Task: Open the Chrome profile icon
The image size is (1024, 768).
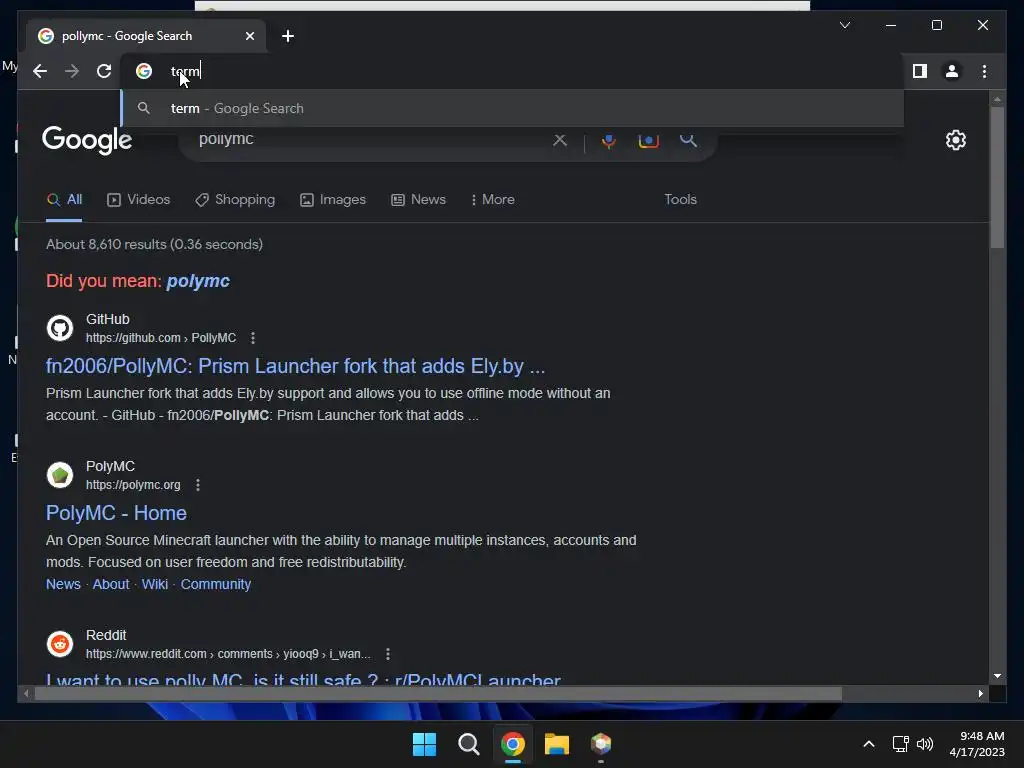Action: point(952,71)
